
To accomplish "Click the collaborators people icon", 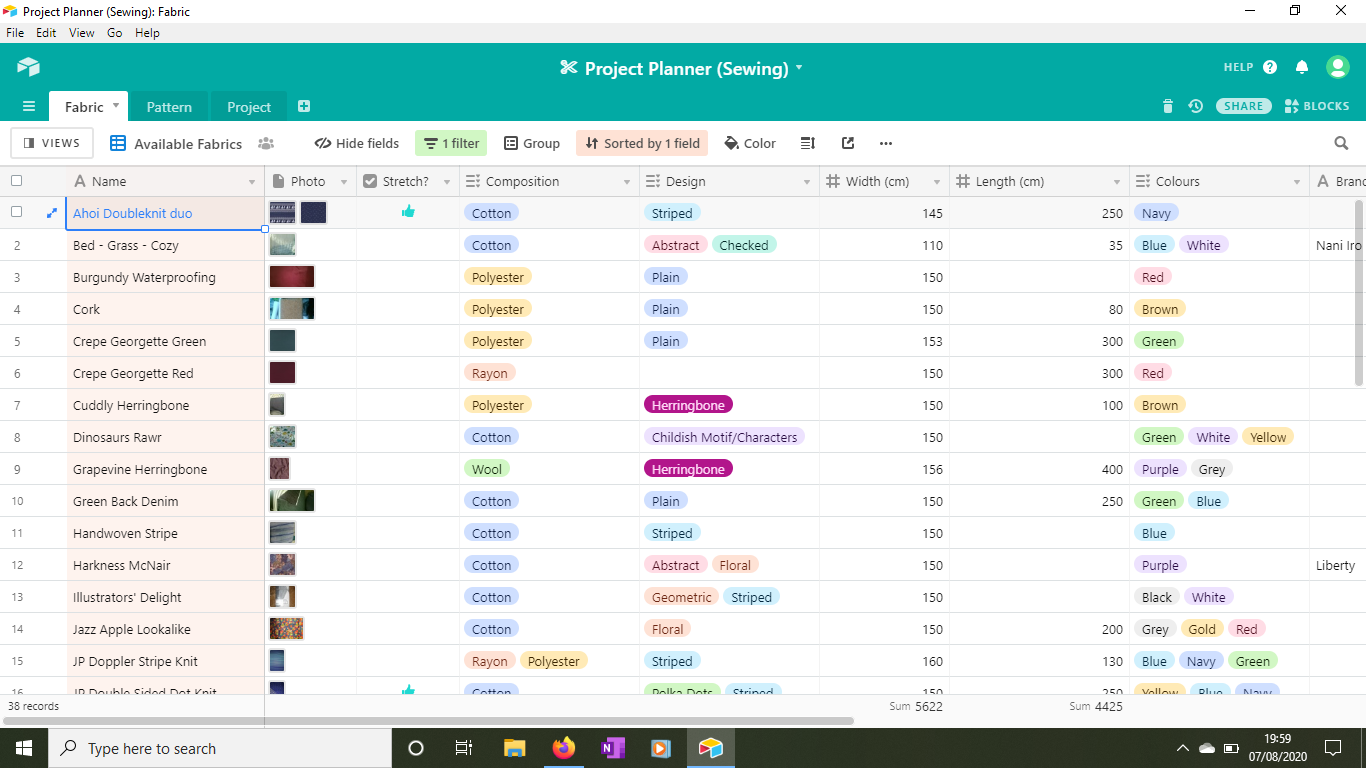I will click(x=266, y=143).
